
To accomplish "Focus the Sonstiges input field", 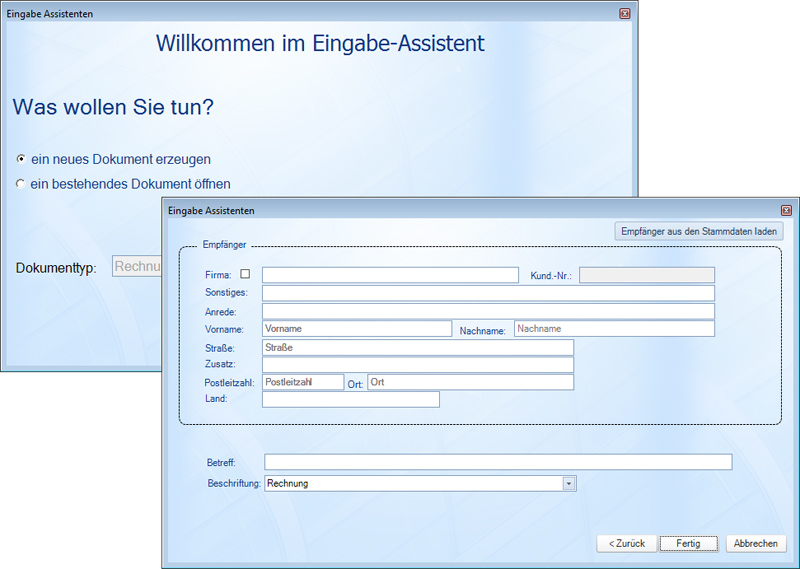I will pyautogui.click(x=487, y=293).
